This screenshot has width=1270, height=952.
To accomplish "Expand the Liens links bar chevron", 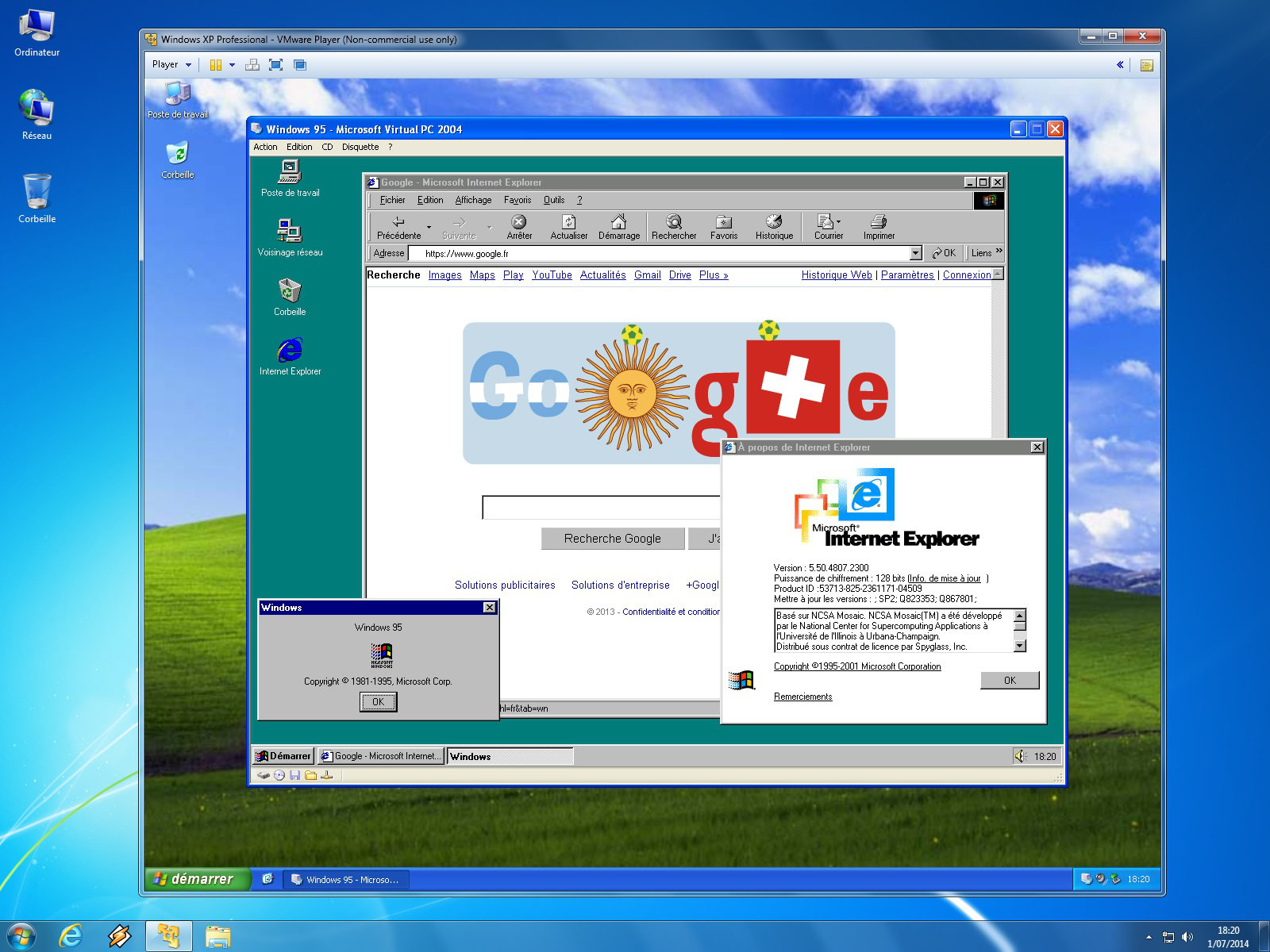I will pos(999,251).
